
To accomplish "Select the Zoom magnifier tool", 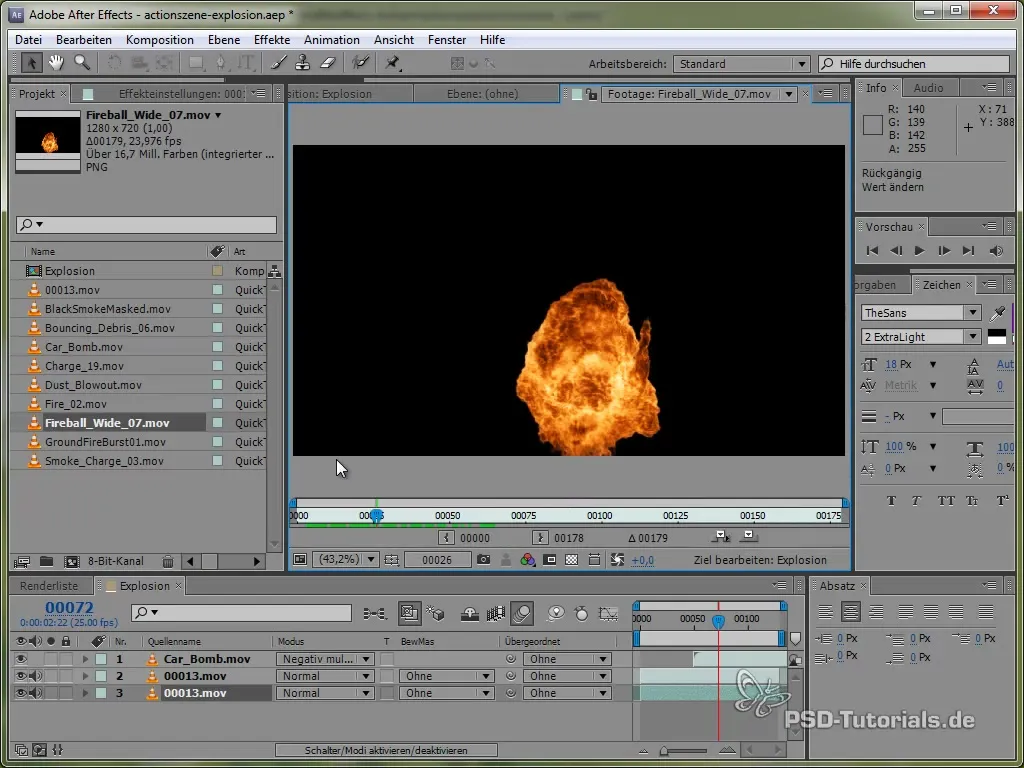I will (x=82, y=63).
